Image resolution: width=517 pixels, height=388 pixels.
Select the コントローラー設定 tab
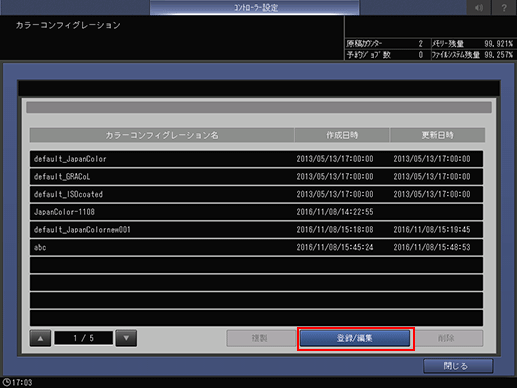coord(255,7)
